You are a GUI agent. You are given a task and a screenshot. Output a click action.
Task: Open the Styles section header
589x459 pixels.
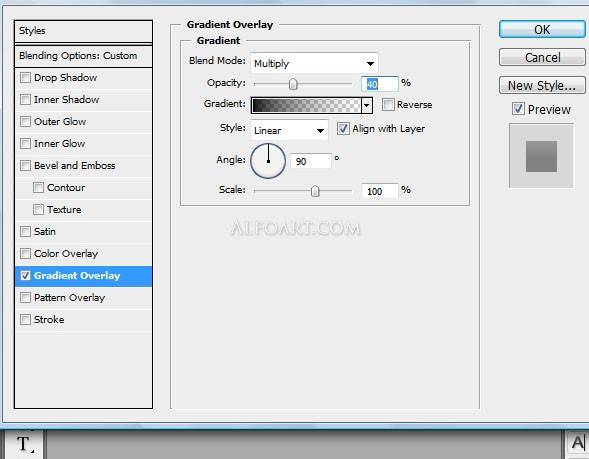click(x=83, y=31)
